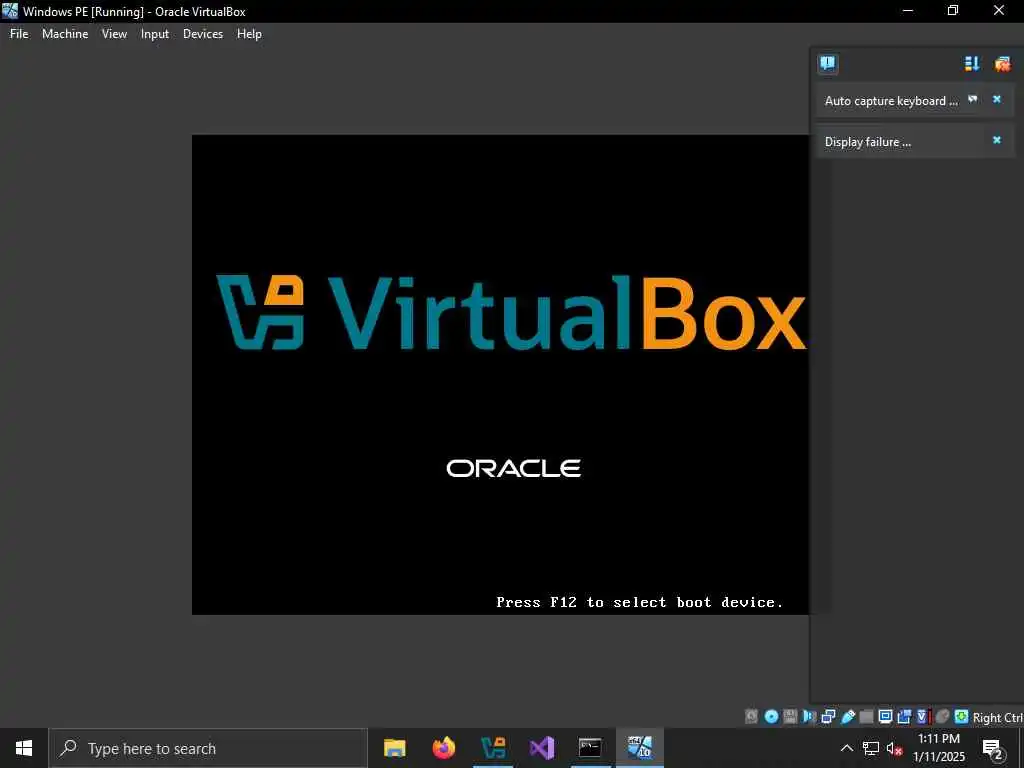Minimize the VirtualBox VM window

pos(907,11)
